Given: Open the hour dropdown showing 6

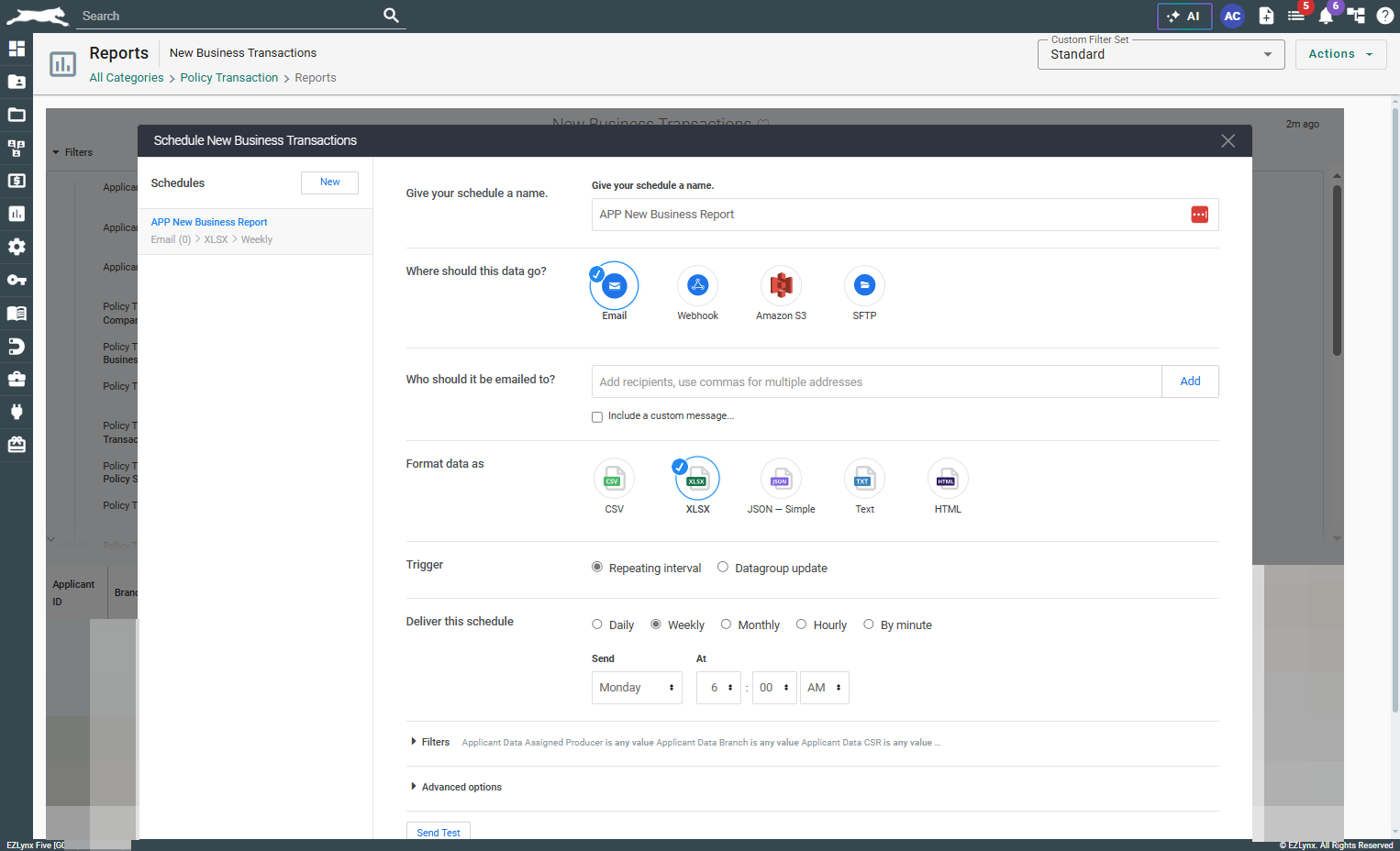Looking at the screenshot, I should [718, 688].
